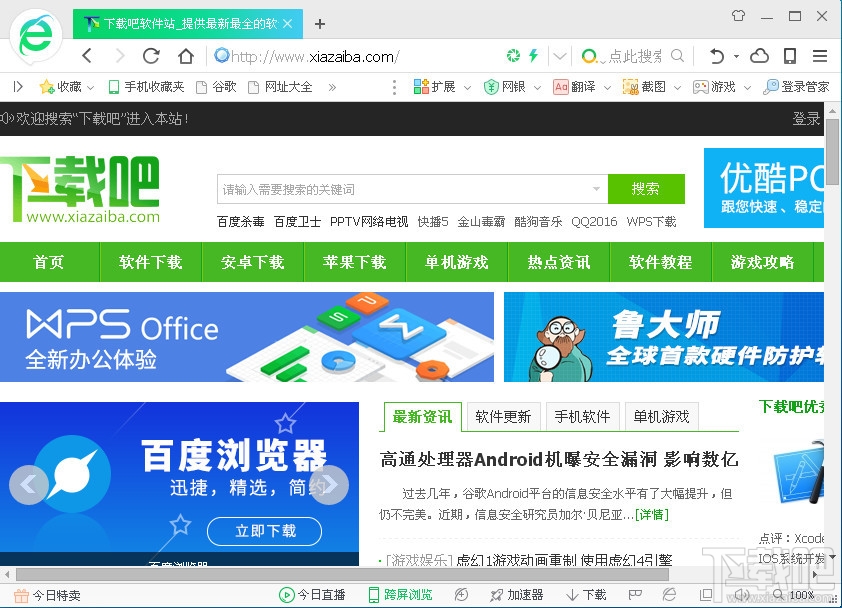This screenshot has height=608, width=842.
Task: Open the 扩展 extensions button
Action: pos(434,86)
